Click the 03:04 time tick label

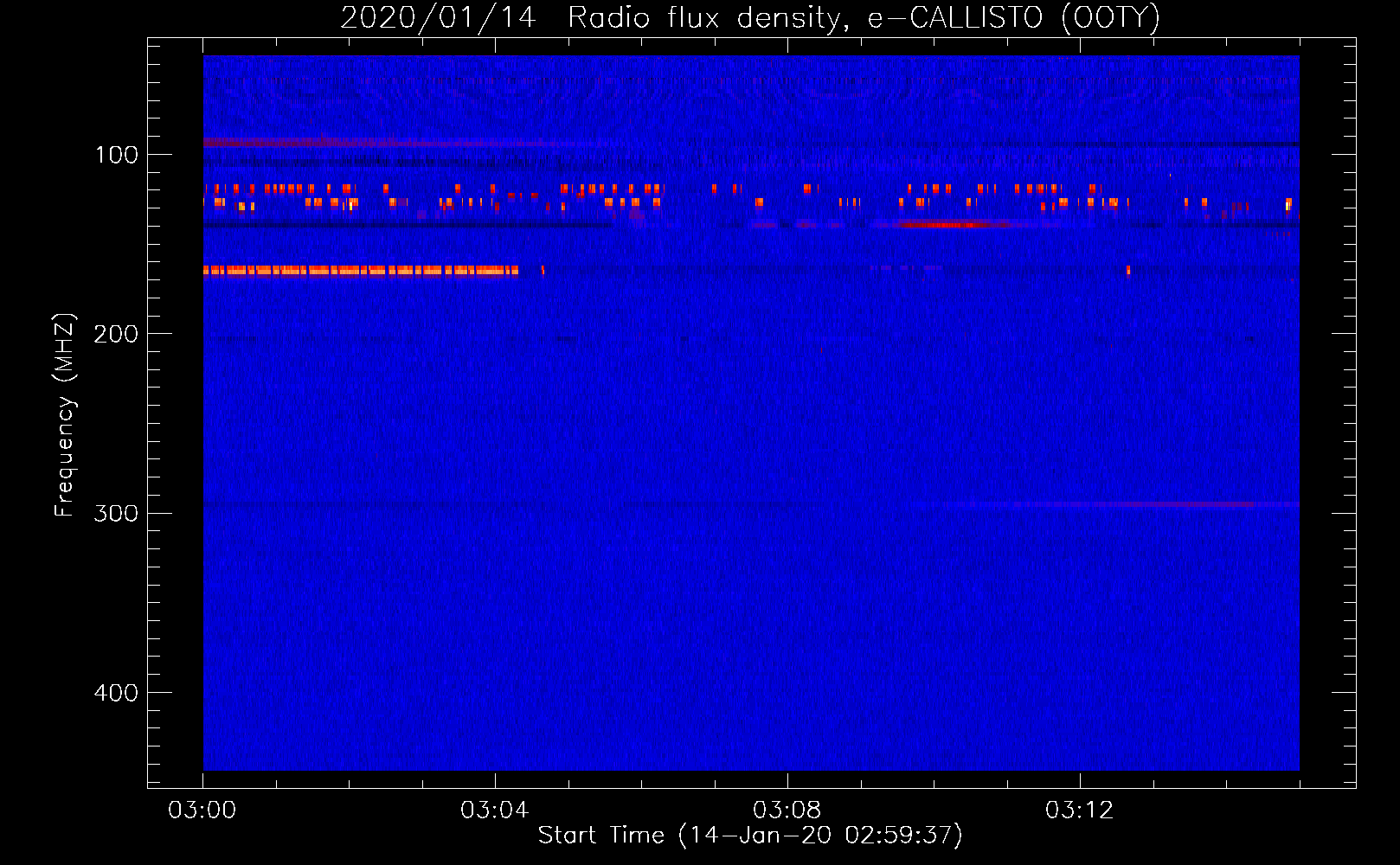point(495,811)
